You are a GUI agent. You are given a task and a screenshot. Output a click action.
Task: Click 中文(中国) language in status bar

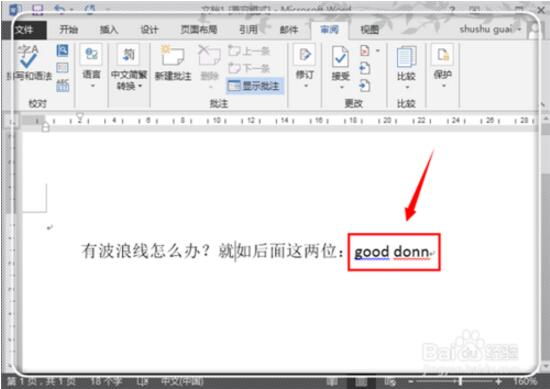[182, 381]
